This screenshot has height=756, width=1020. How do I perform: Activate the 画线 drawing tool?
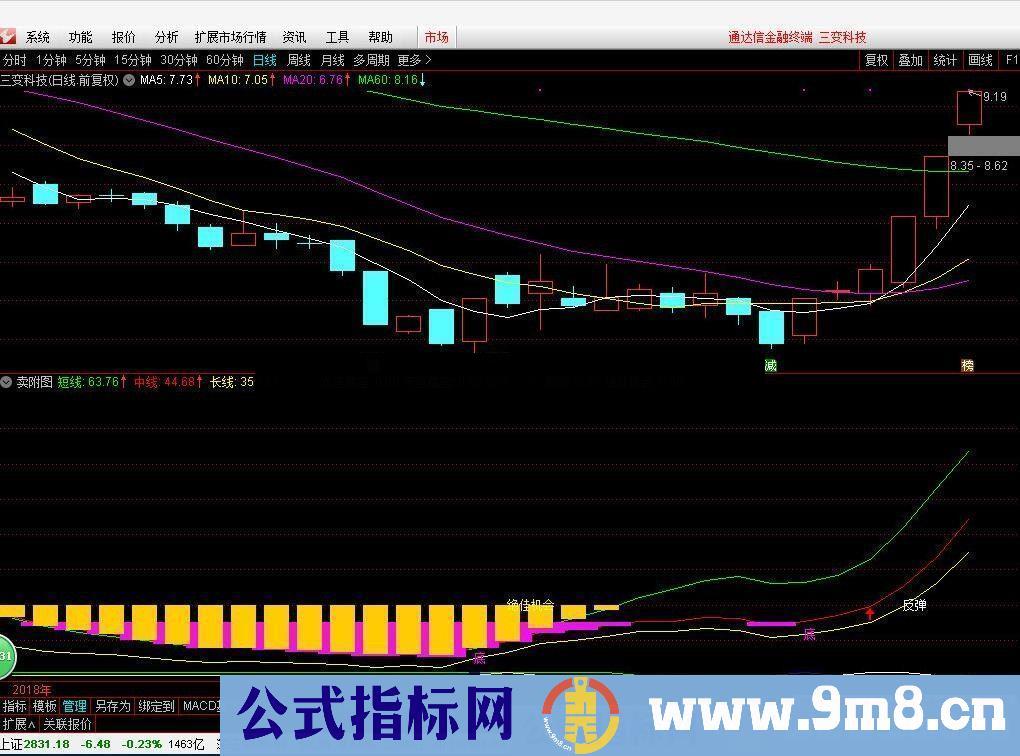pyautogui.click(x=979, y=60)
